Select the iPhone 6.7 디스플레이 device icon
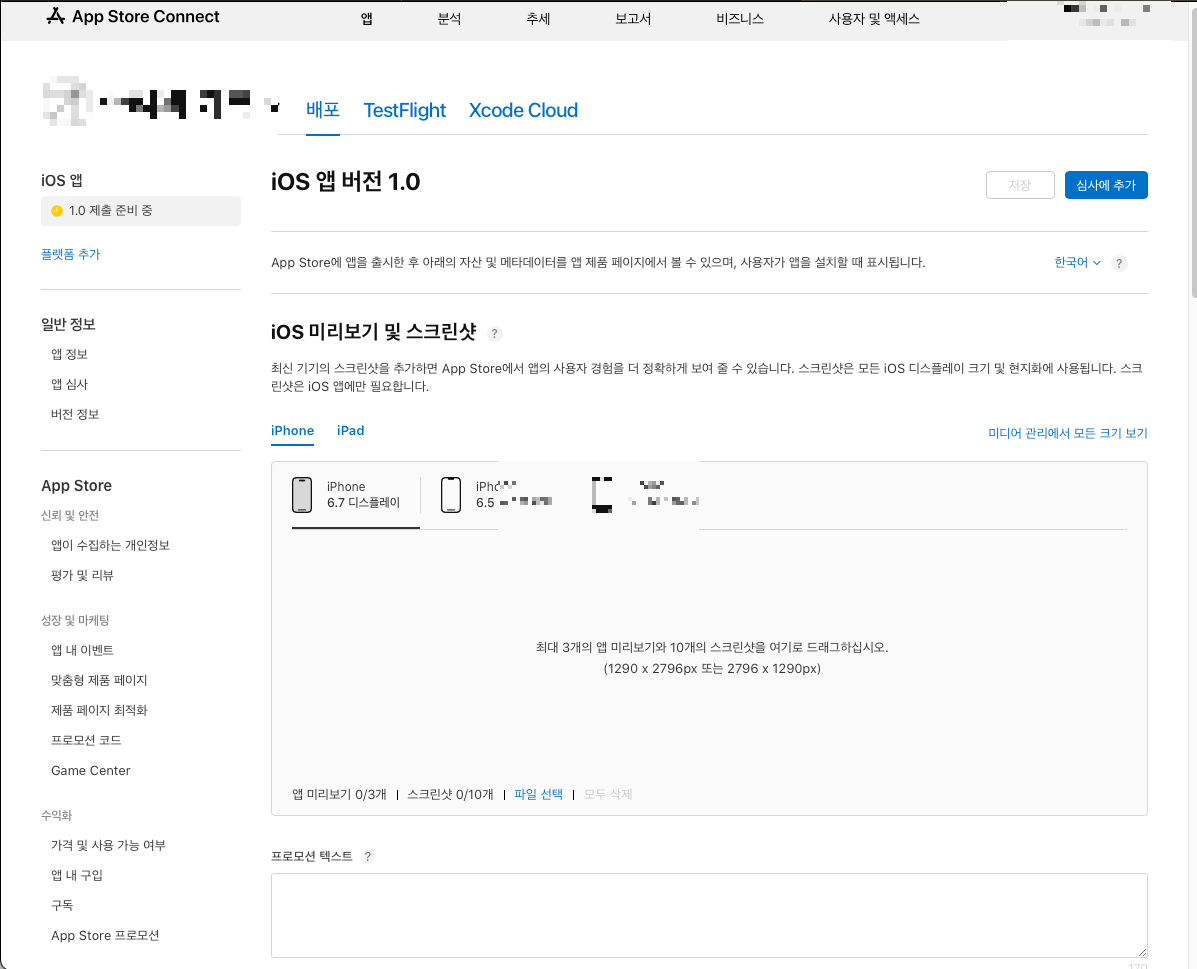This screenshot has width=1197, height=969. (x=302, y=495)
